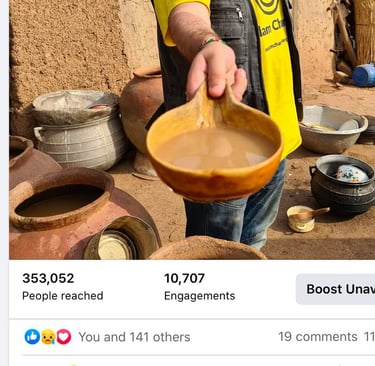This screenshot has height=366, width=375.
Task: Click the metal basin beside the vest
Action: click(334, 129)
